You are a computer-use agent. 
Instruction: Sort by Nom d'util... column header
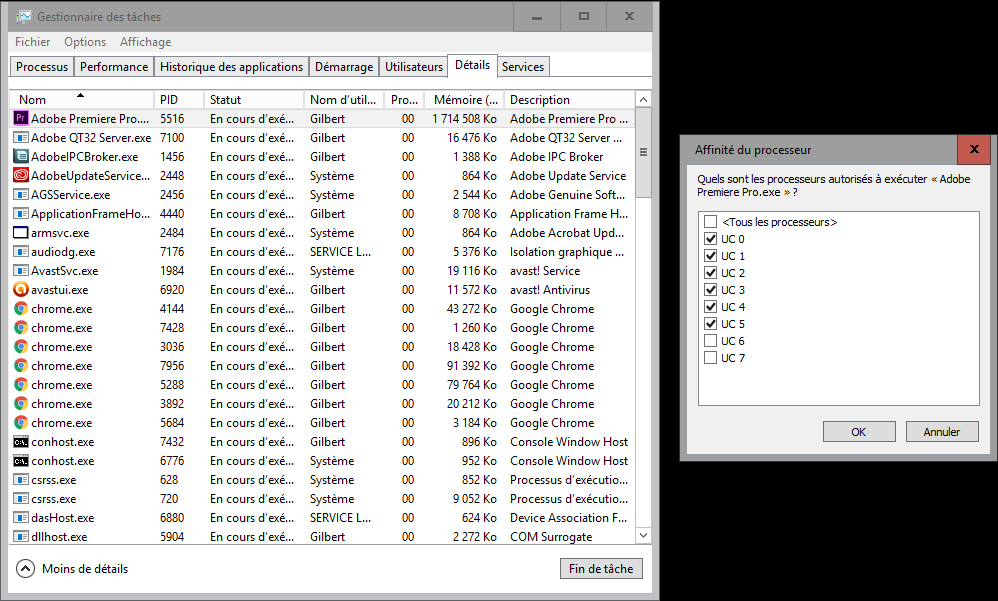(x=343, y=99)
